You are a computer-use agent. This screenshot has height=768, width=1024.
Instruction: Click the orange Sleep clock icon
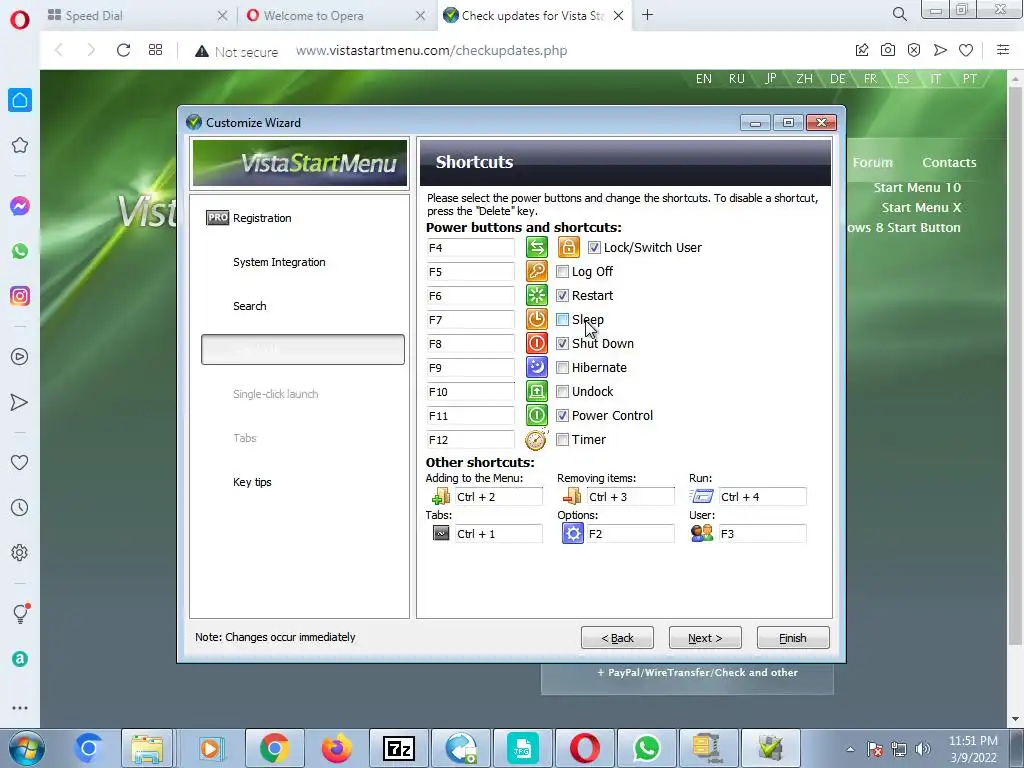[x=537, y=319]
